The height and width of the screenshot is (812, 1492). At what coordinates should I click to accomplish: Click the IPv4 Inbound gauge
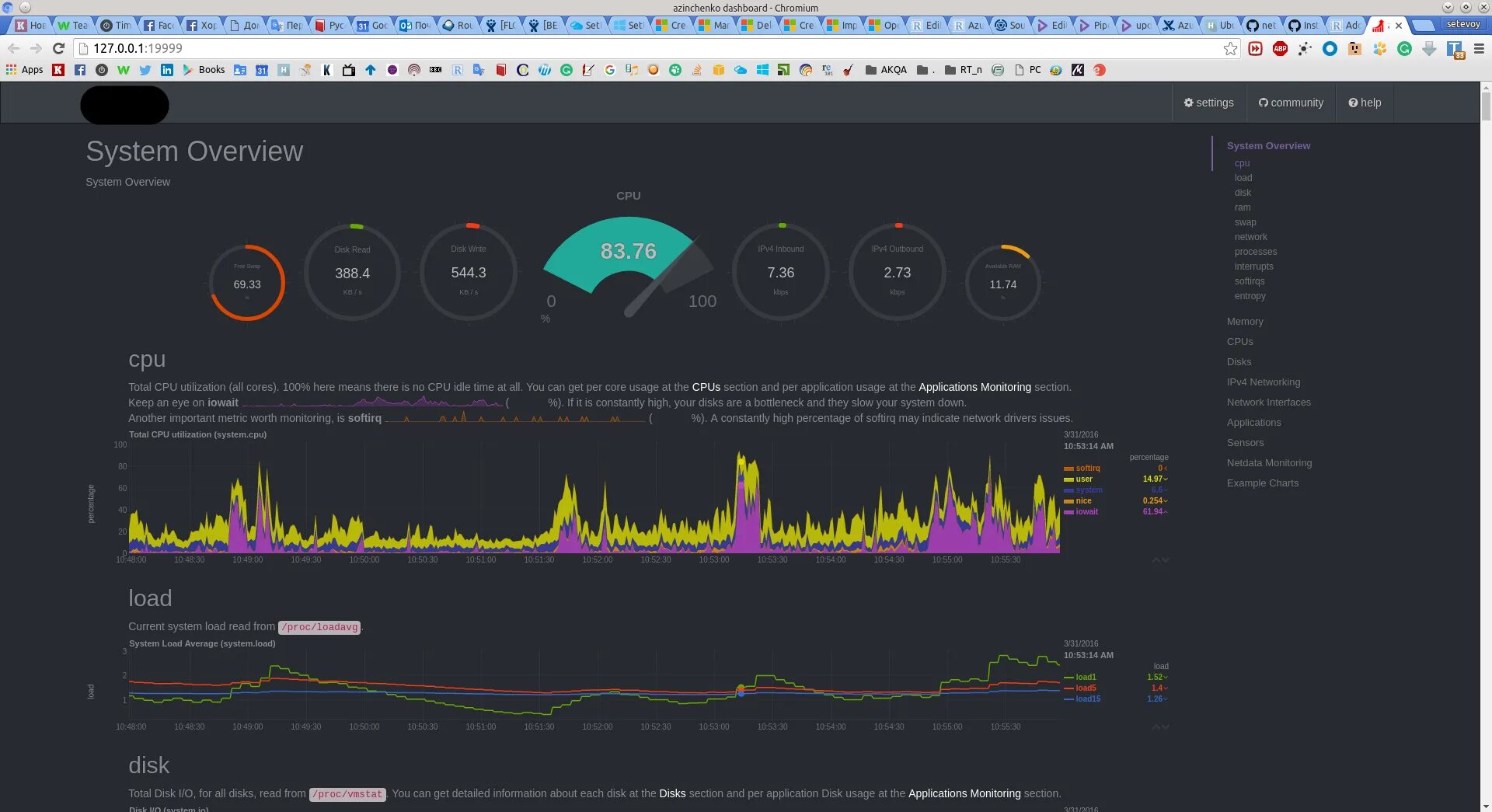tap(781, 272)
